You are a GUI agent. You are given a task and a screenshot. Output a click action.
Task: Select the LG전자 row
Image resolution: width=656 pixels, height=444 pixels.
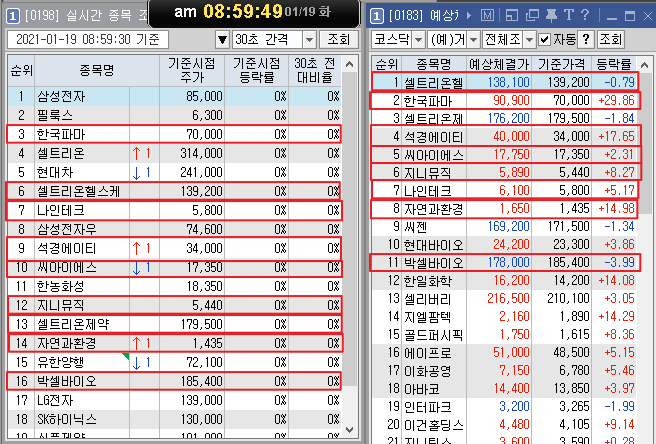174,400
